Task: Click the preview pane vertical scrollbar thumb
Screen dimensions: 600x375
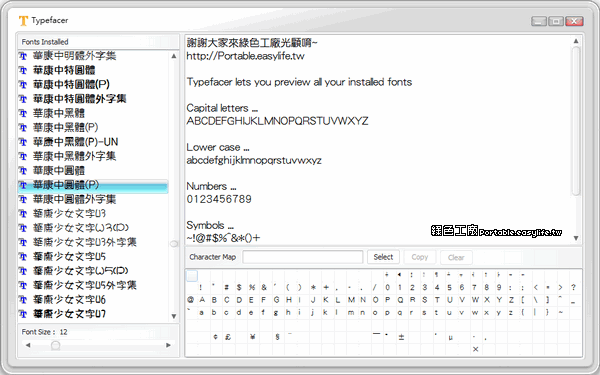Action: 576,121
